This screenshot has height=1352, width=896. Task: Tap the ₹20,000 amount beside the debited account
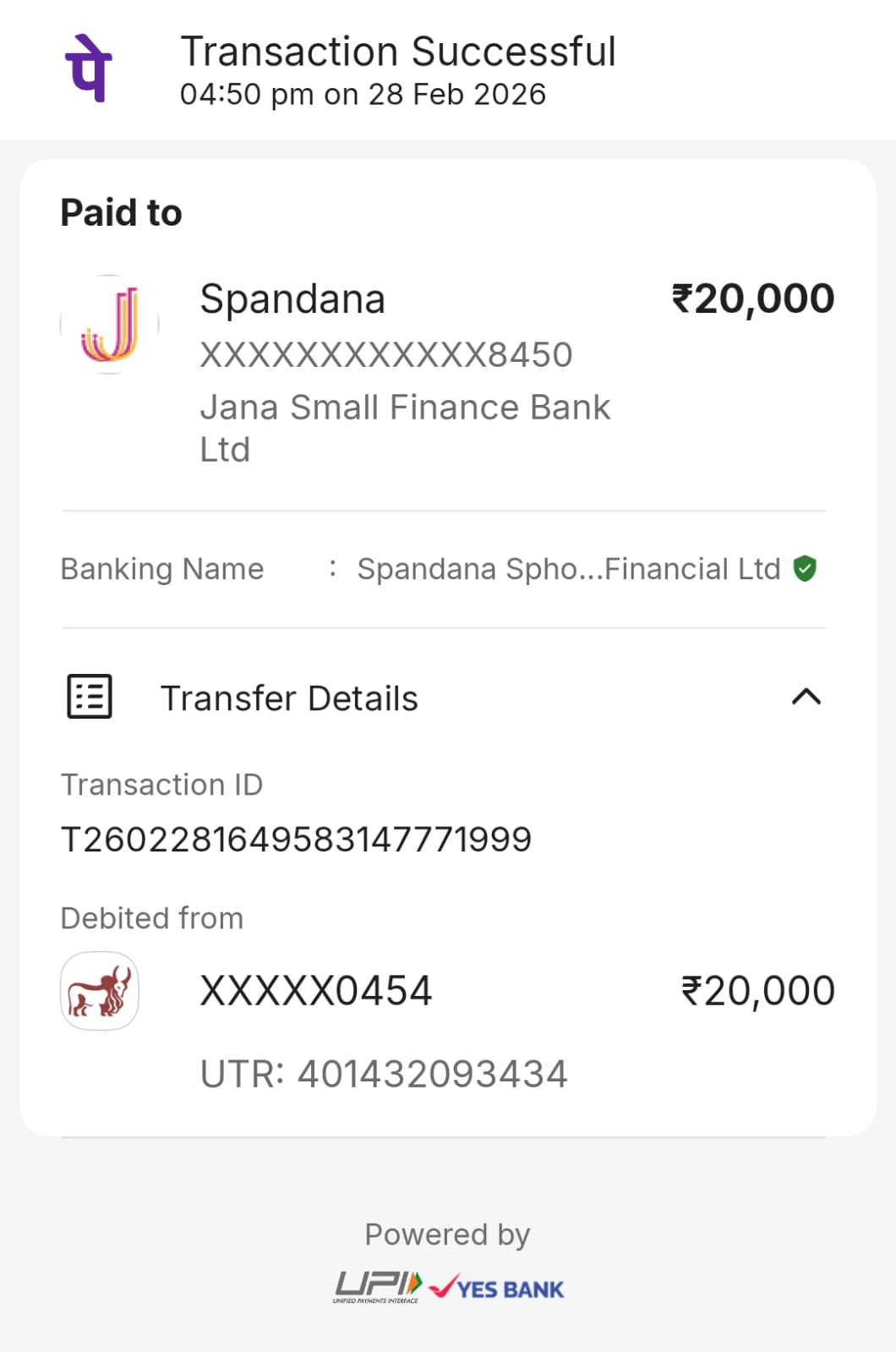757,991
